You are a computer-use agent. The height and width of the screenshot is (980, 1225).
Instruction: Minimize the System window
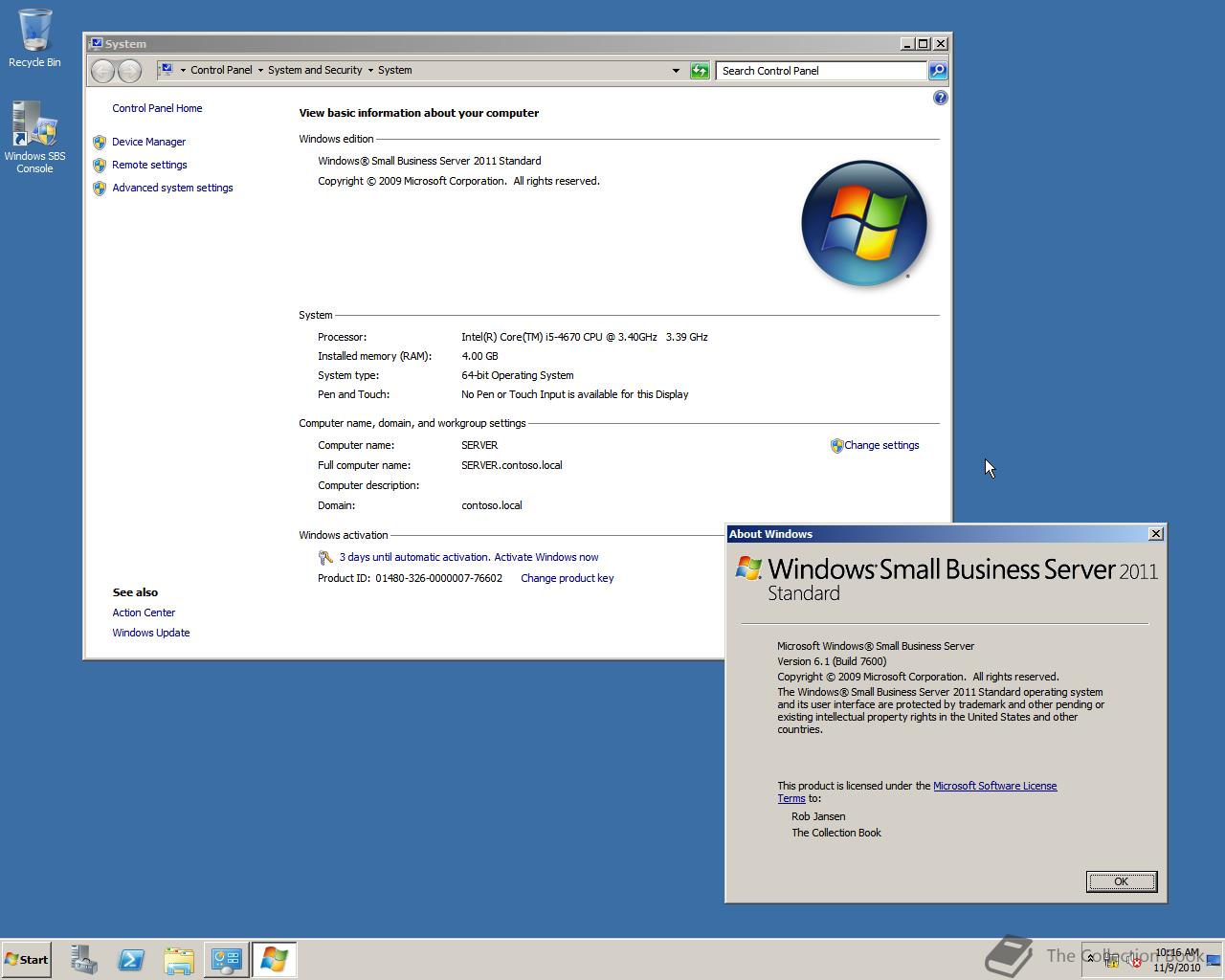tap(907, 43)
